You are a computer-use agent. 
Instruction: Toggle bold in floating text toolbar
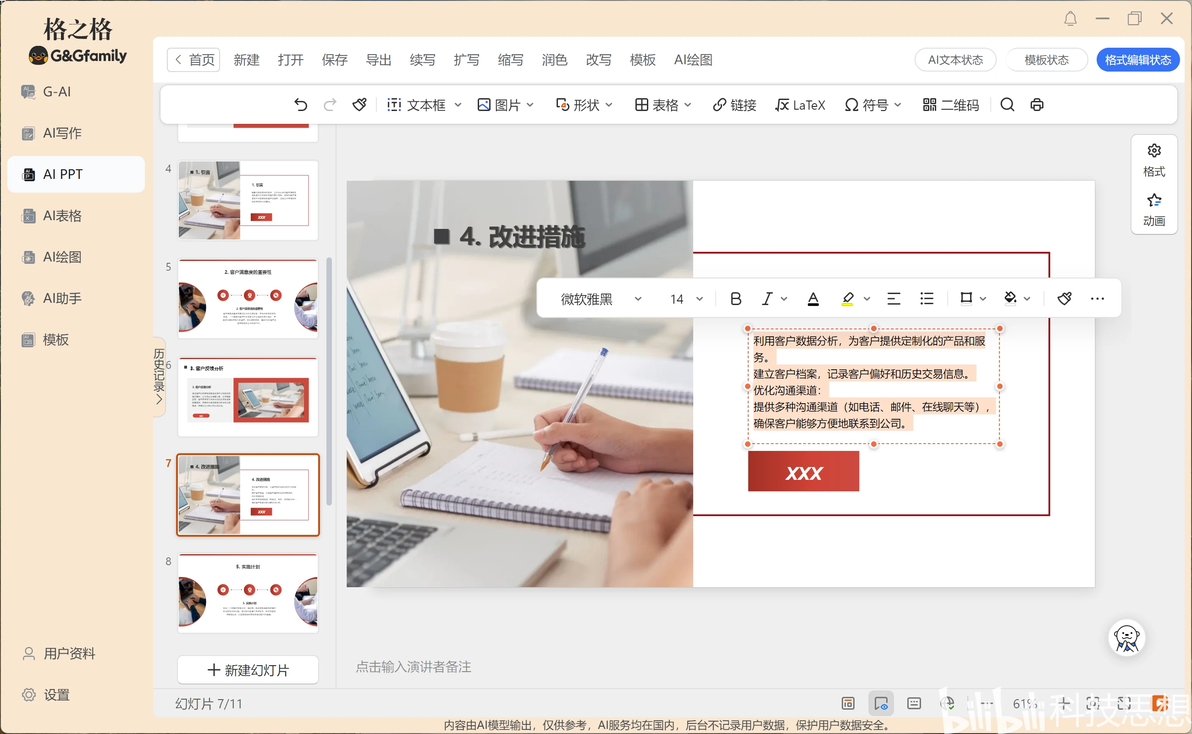point(736,299)
